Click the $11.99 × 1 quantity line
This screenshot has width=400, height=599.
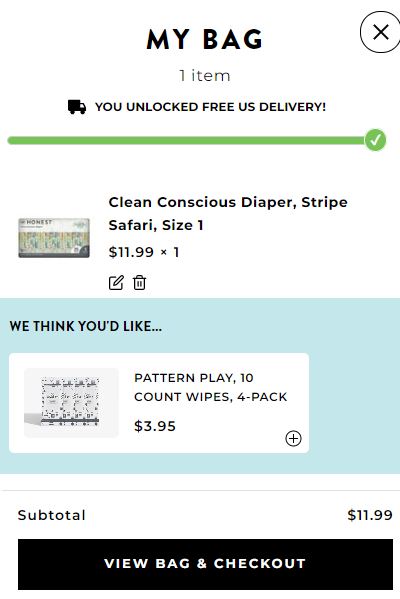(x=144, y=252)
